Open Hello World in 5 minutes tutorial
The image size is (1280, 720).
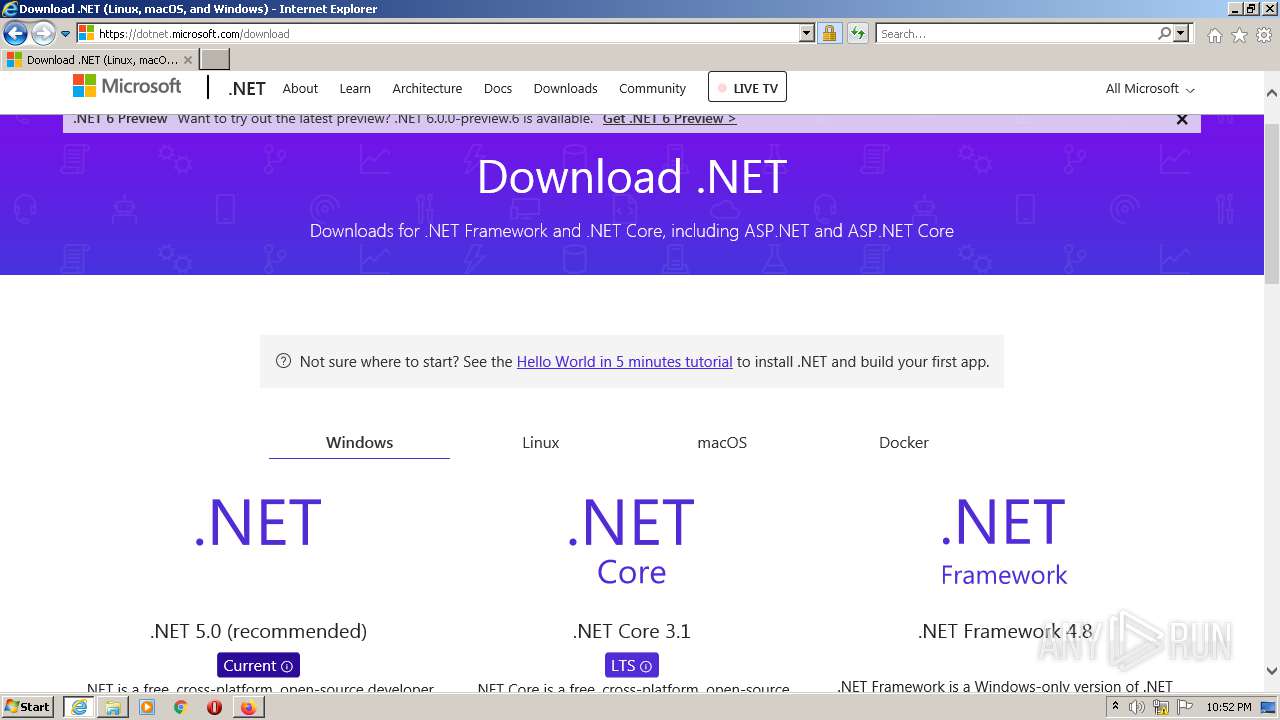coord(624,362)
